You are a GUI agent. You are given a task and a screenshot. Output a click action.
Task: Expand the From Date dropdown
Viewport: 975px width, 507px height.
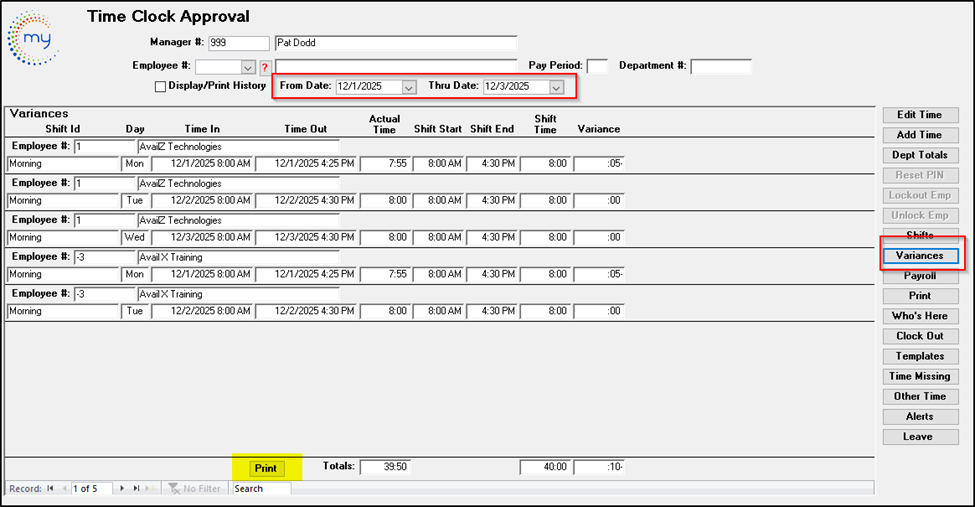408,87
